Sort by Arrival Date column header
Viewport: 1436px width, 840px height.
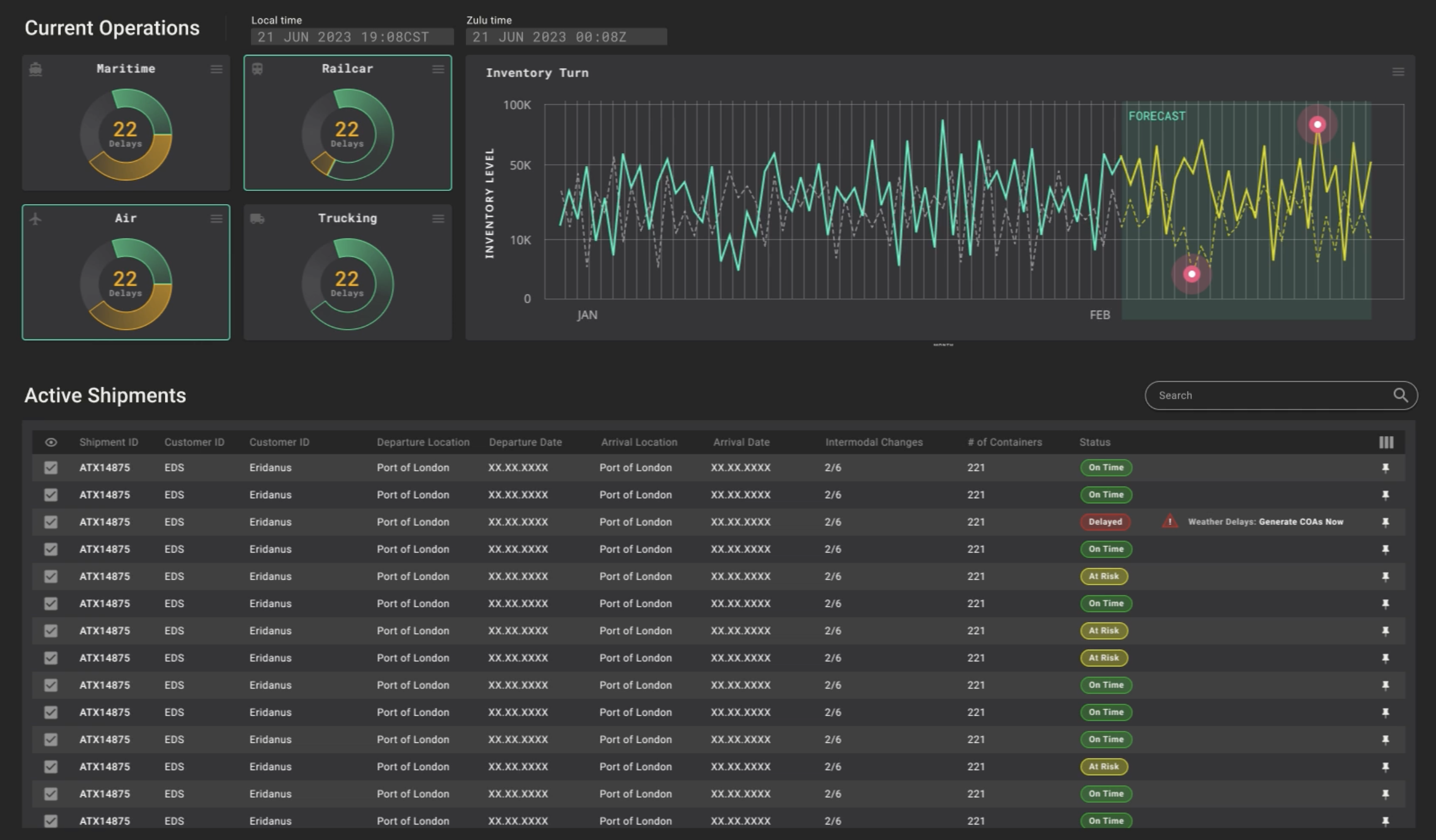pos(741,442)
